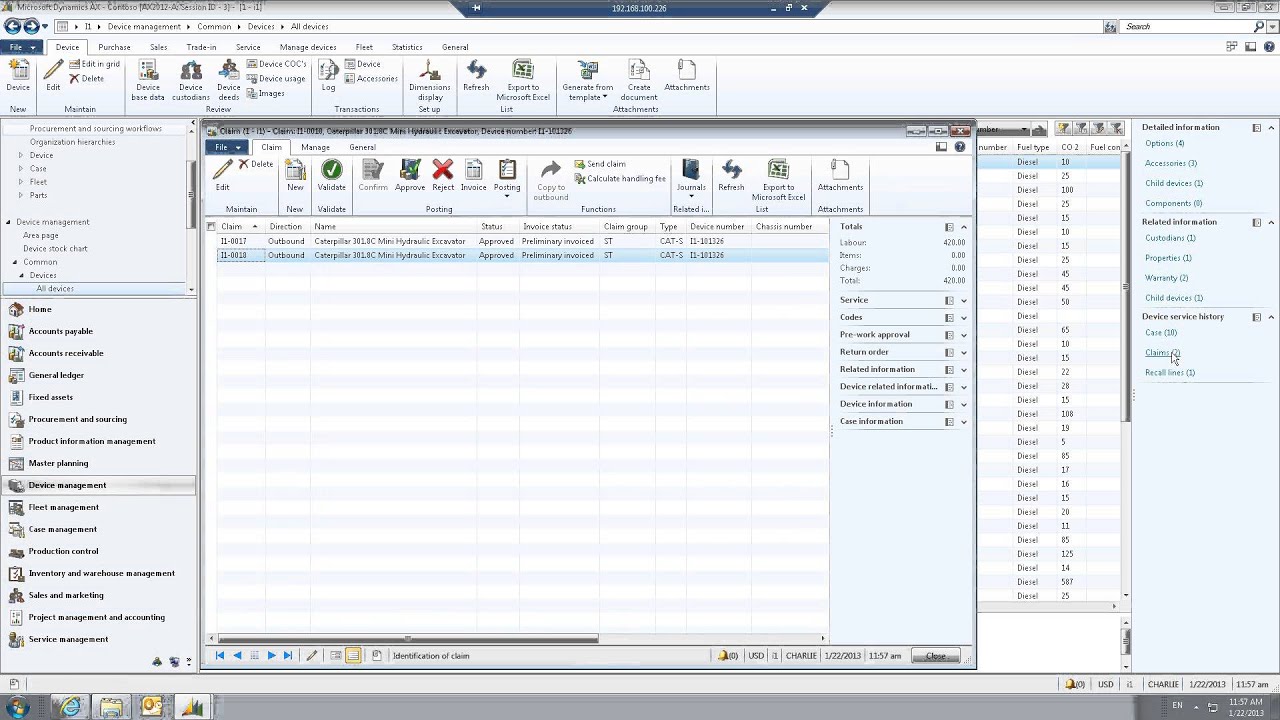Image resolution: width=1280 pixels, height=720 pixels.
Task: Click the Send claim icon
Action: point(580,164)
